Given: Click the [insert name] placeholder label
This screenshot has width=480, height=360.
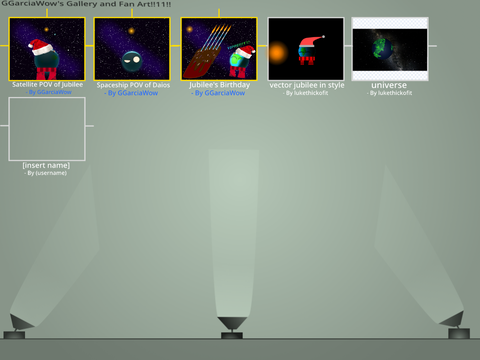Looking at the screenshot, I should 46,165.
